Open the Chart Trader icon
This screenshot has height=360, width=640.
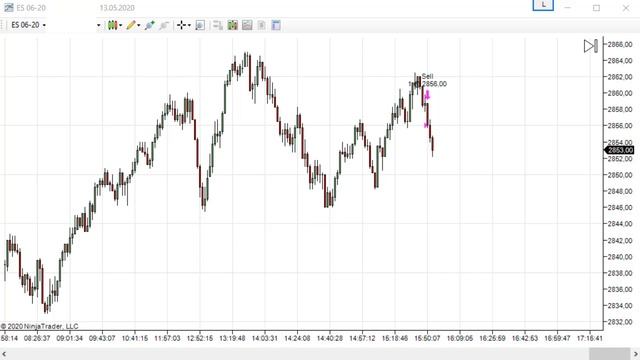(x=218, y=25)
